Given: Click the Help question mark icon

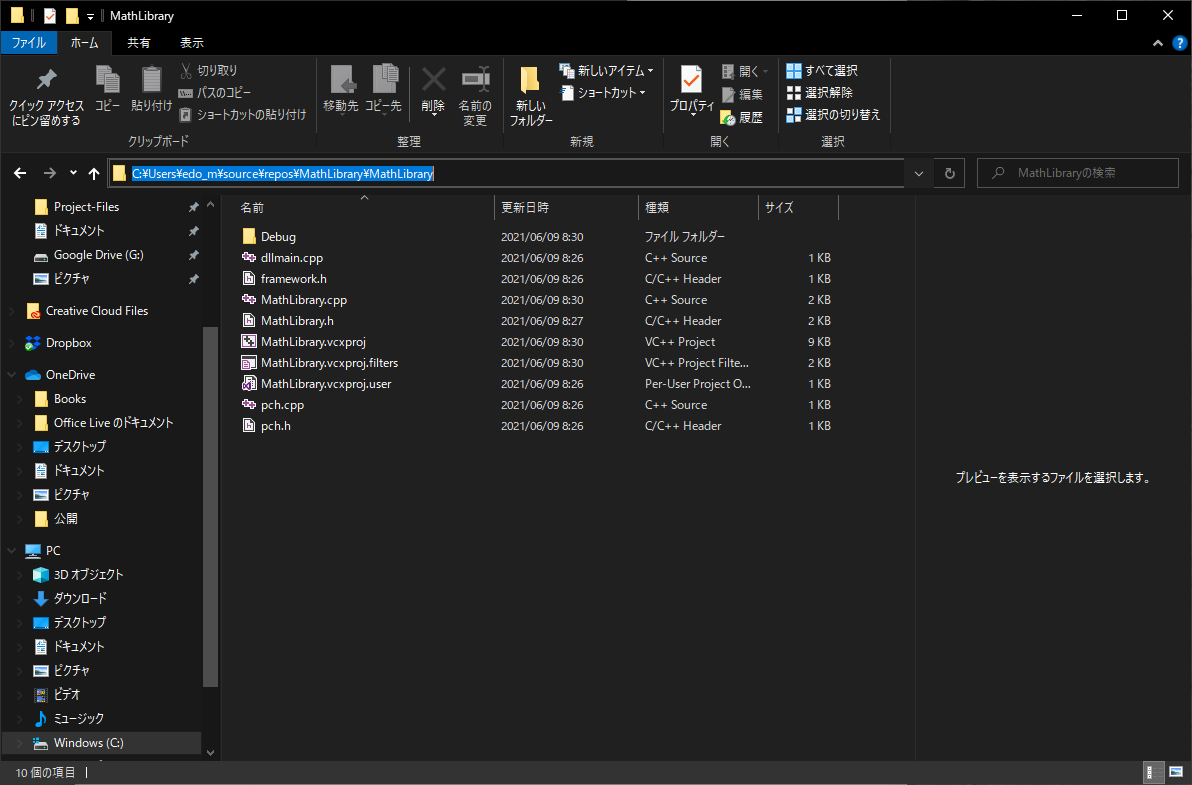Looking at the screenshot, I should 1179,43.
